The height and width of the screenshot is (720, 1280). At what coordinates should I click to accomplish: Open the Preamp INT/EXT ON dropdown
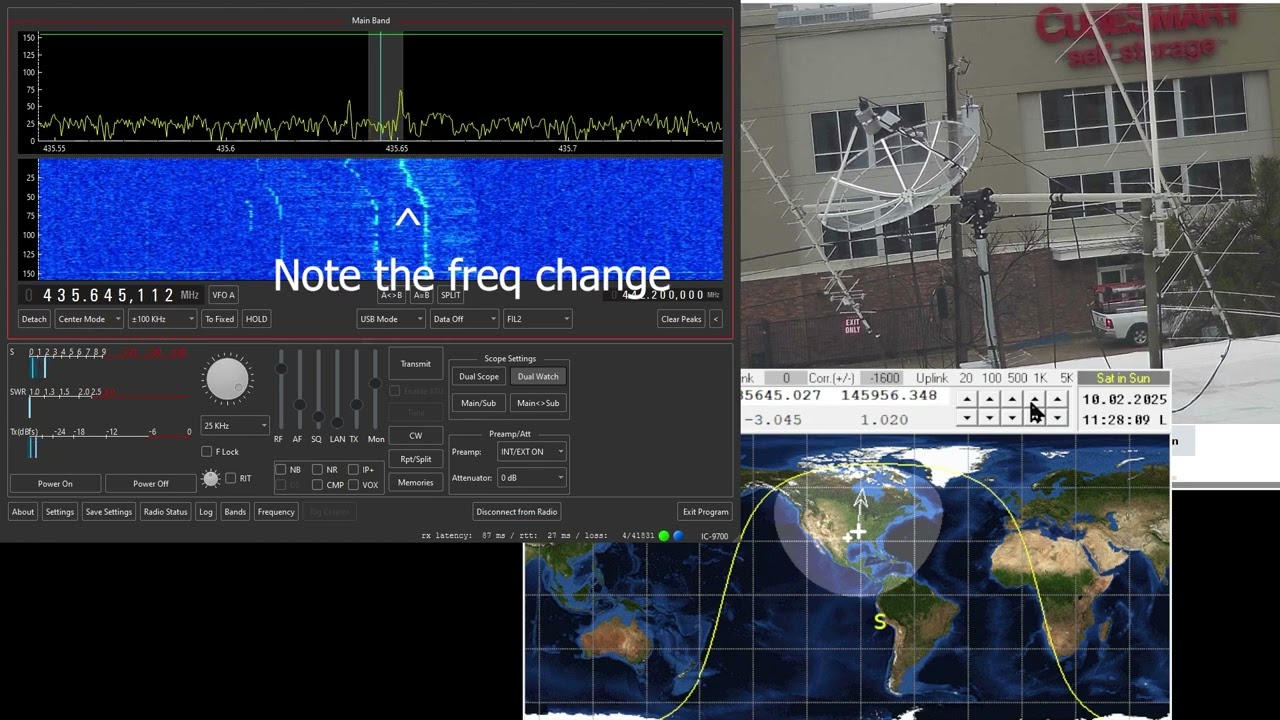point(532,452)
